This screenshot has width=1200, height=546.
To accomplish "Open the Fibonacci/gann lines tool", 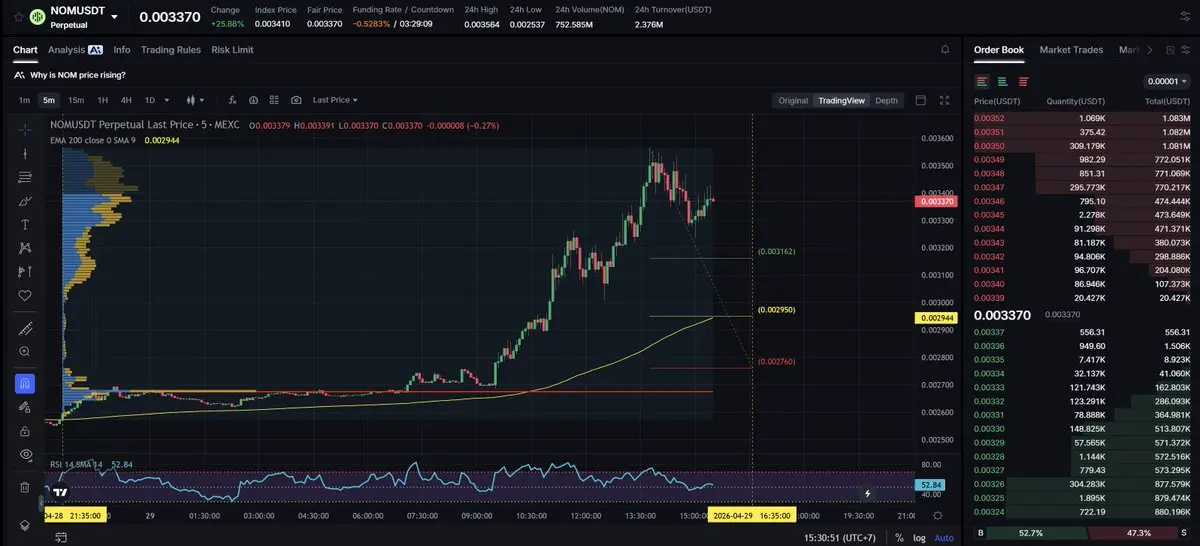I will [25, 177].
